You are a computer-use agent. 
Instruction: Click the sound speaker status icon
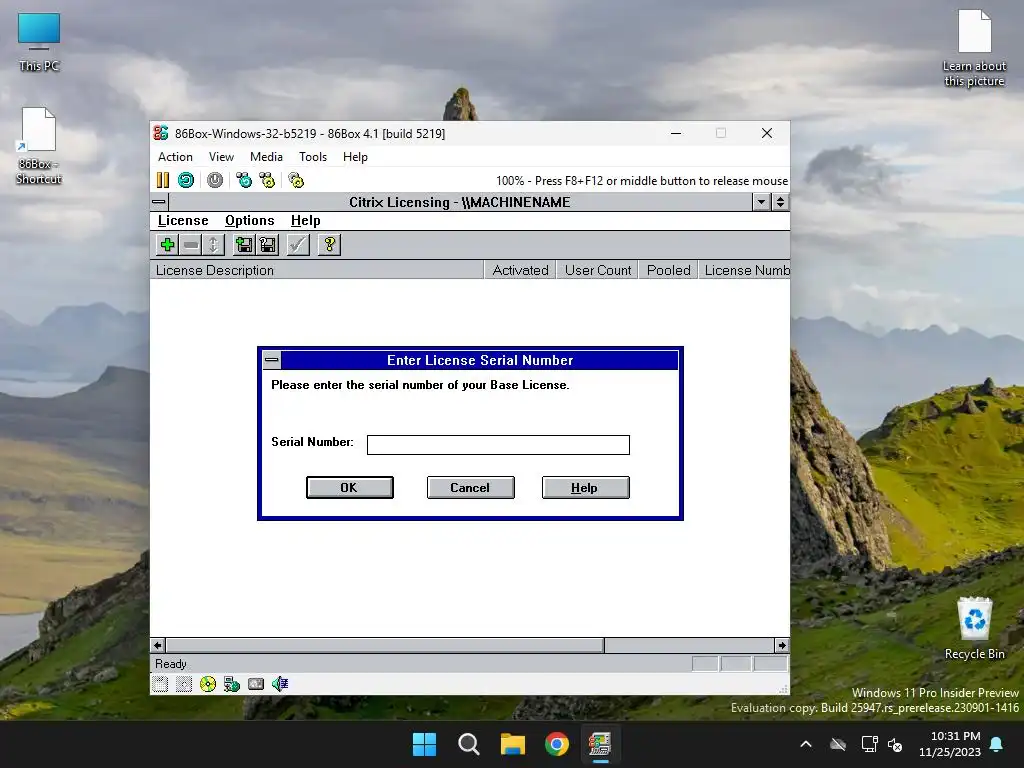280,684
